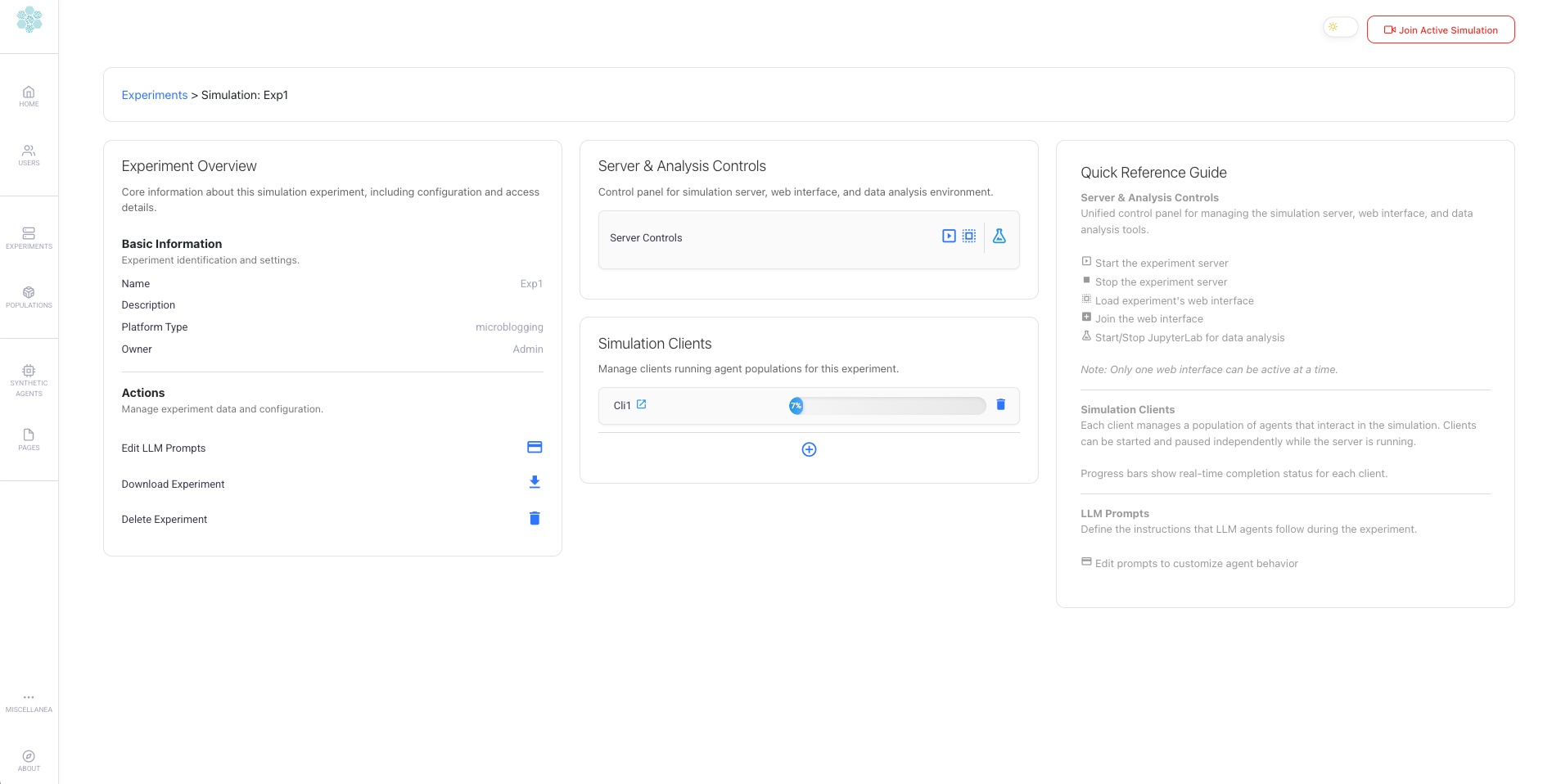Load the experiment's web interface icon
This screenshot has height=784, width=1543.
click(968, 237)
